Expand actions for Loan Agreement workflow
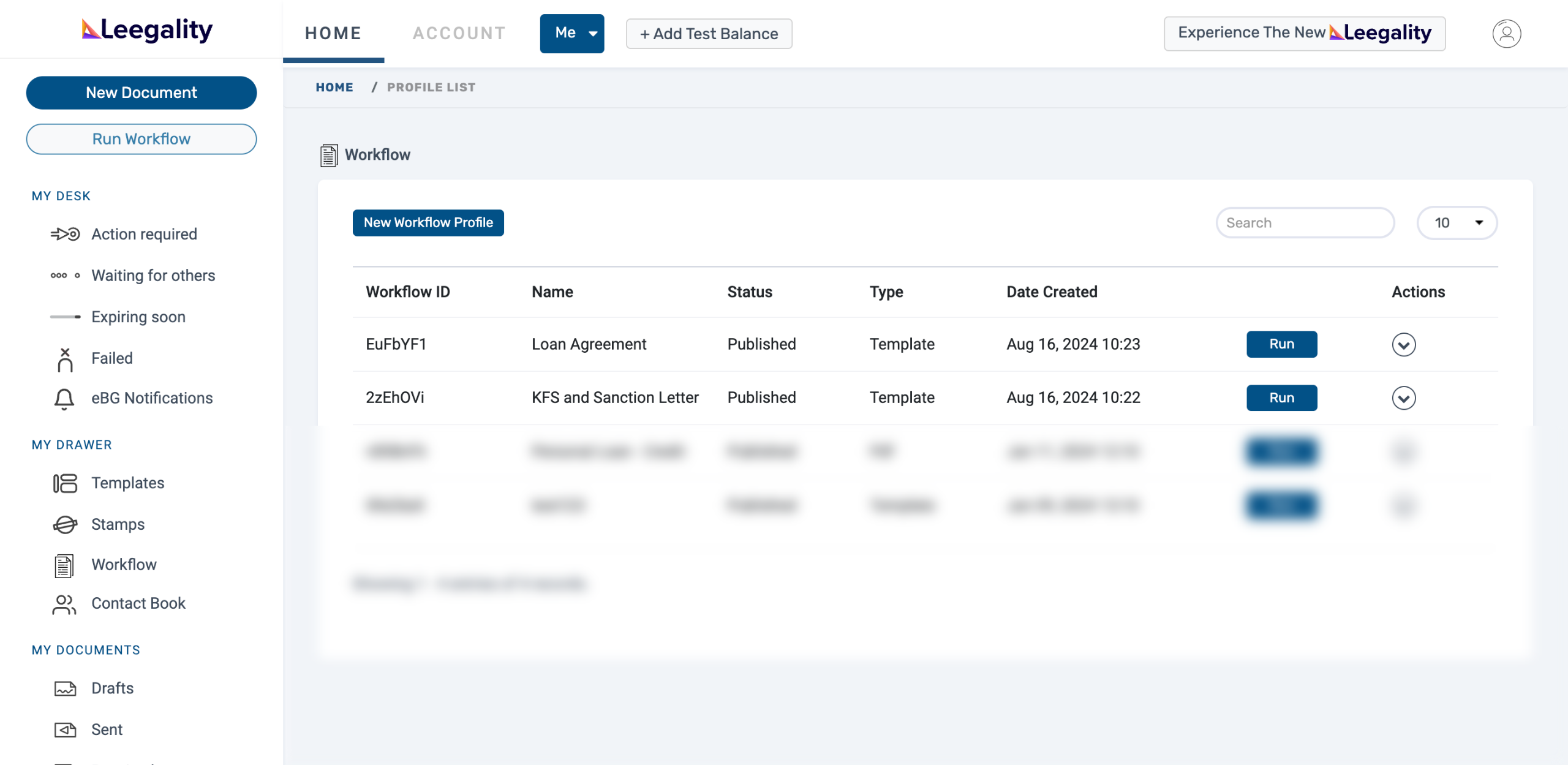Viewport: 1568px width, 765px height. pos(1403,345)
